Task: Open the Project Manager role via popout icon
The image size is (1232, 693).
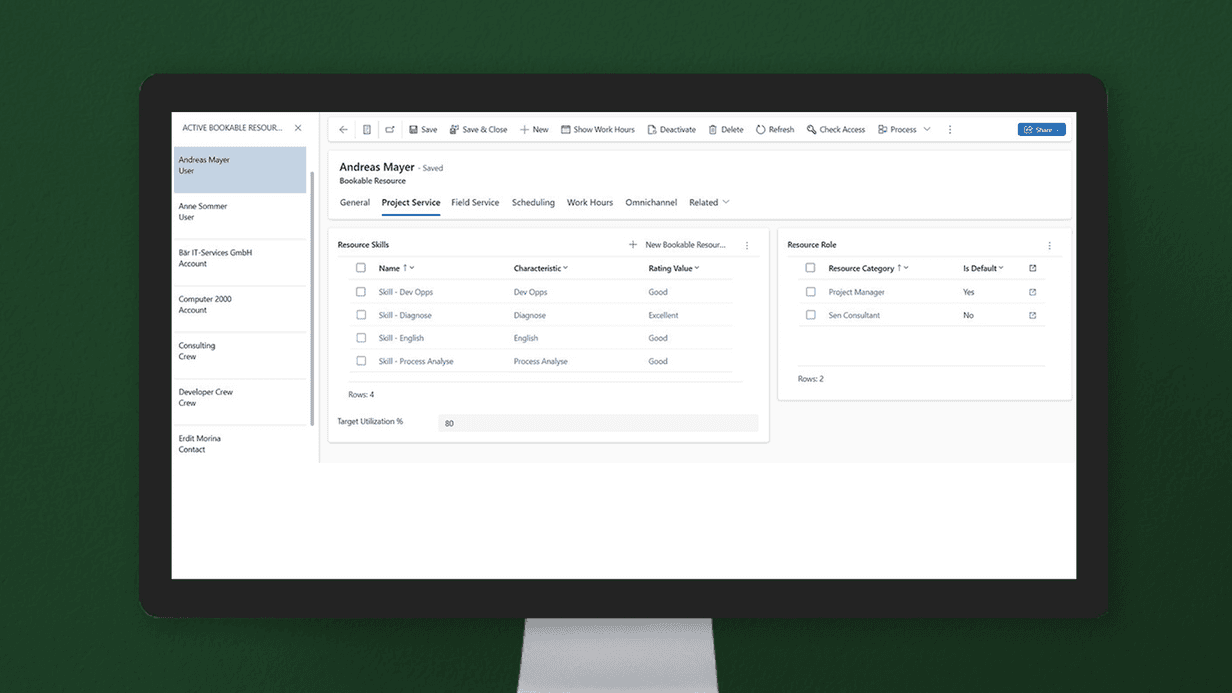Action: pyautogui.click(x=1033, y=292)
